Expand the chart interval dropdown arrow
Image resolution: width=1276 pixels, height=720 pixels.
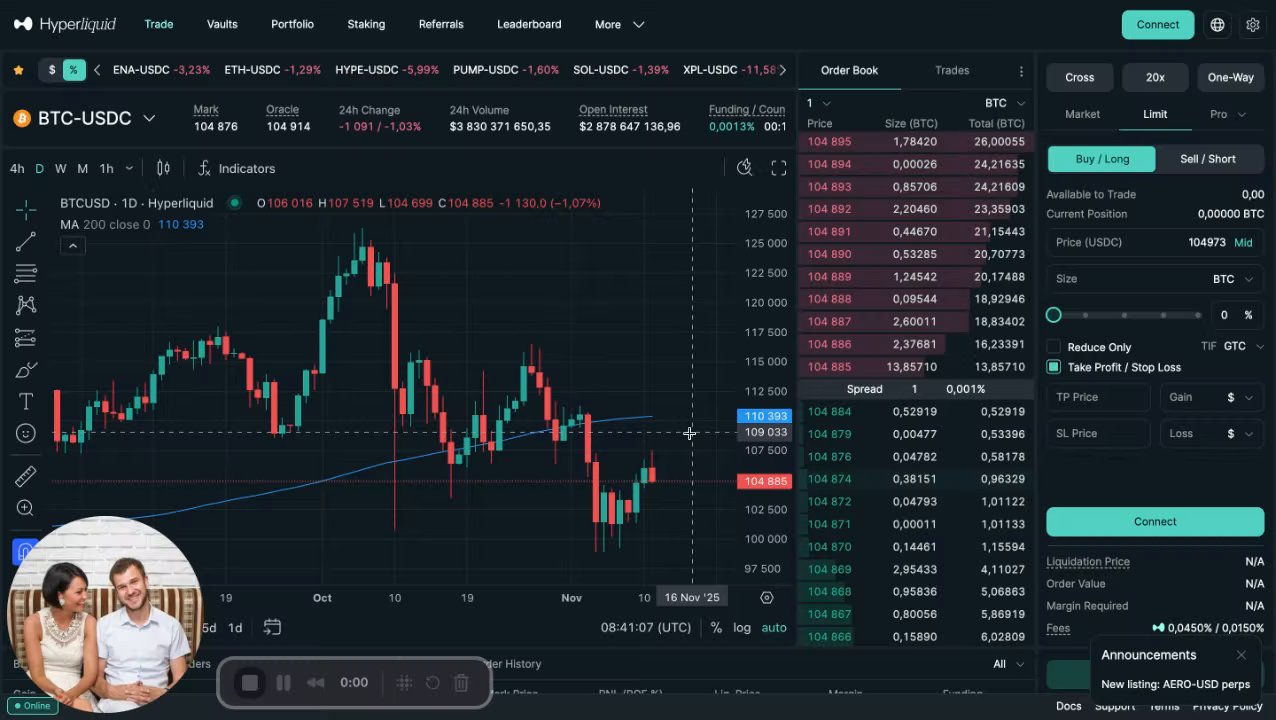[129, 168]
